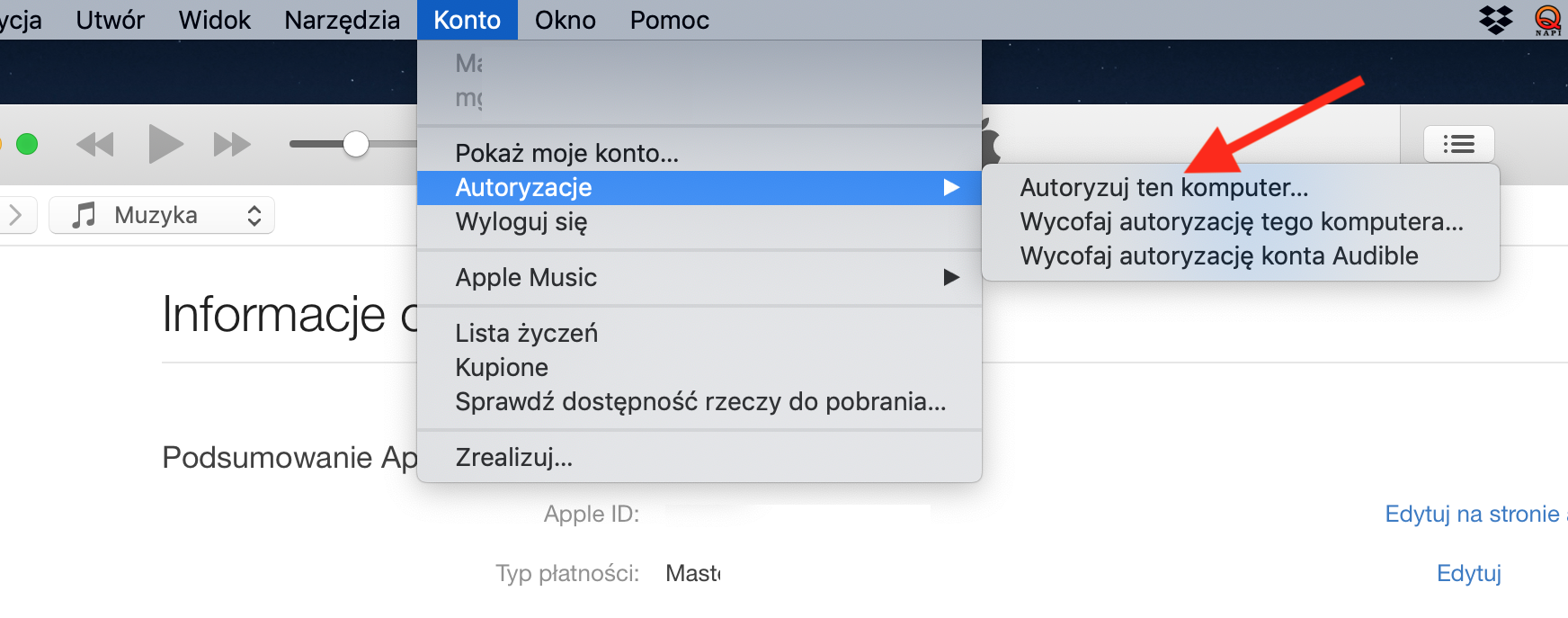Expand the Autoryzacje submenu
The image size is (1568, 618).
(699, 187)
